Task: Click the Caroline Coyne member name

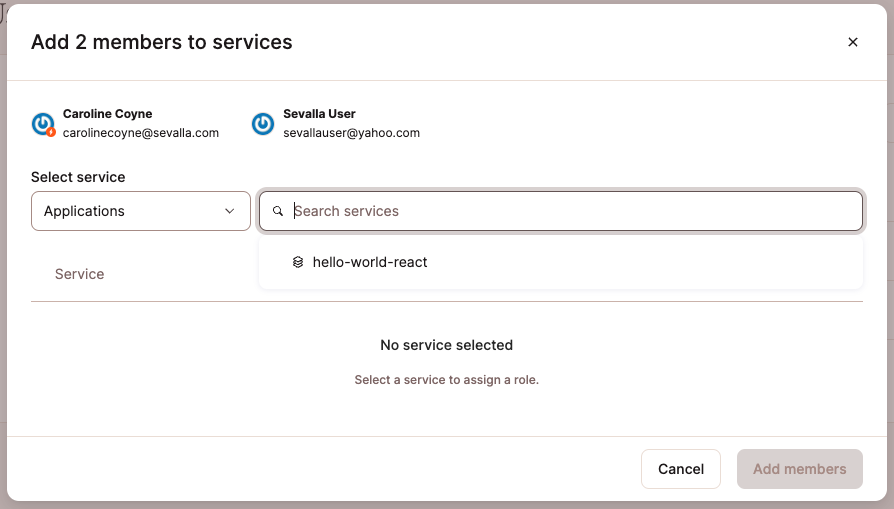Action: 108,114
